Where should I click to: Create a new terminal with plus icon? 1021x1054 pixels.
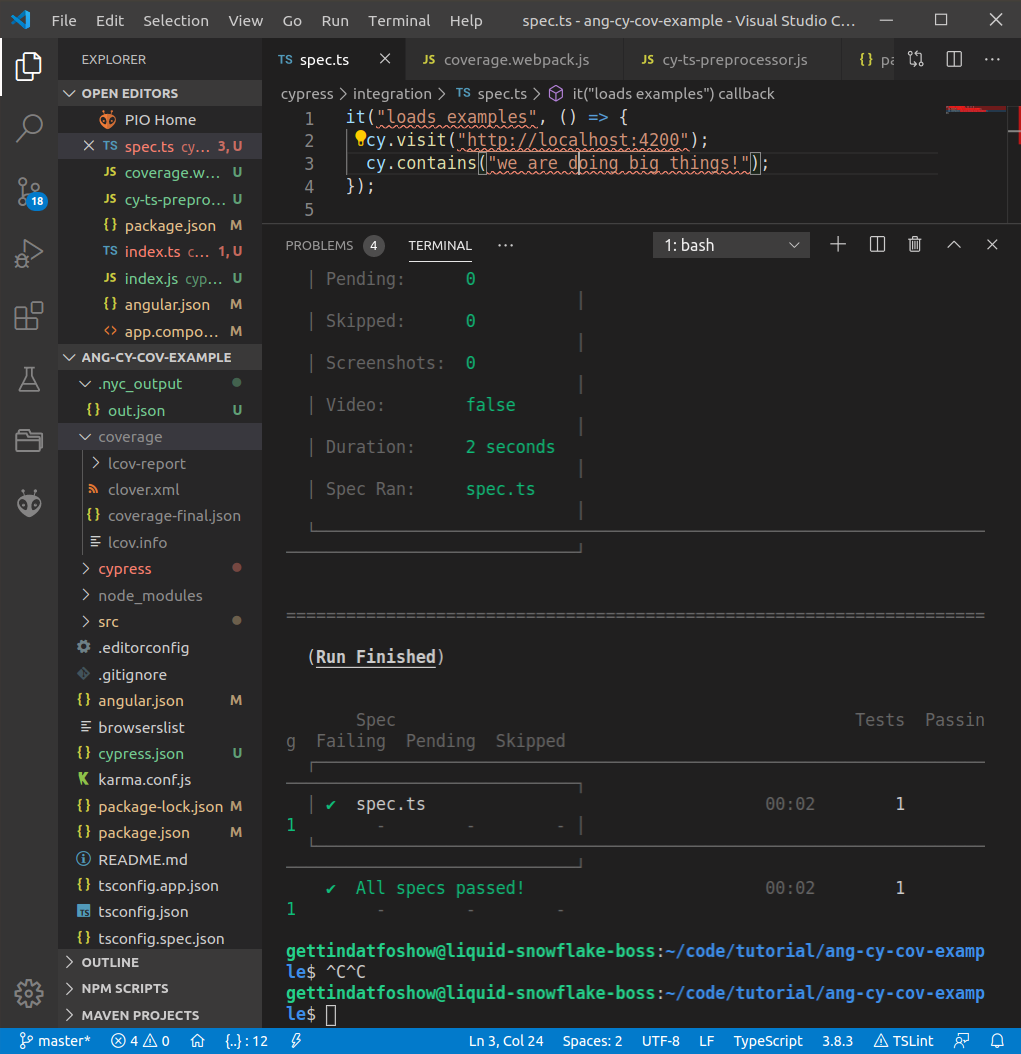838,245
